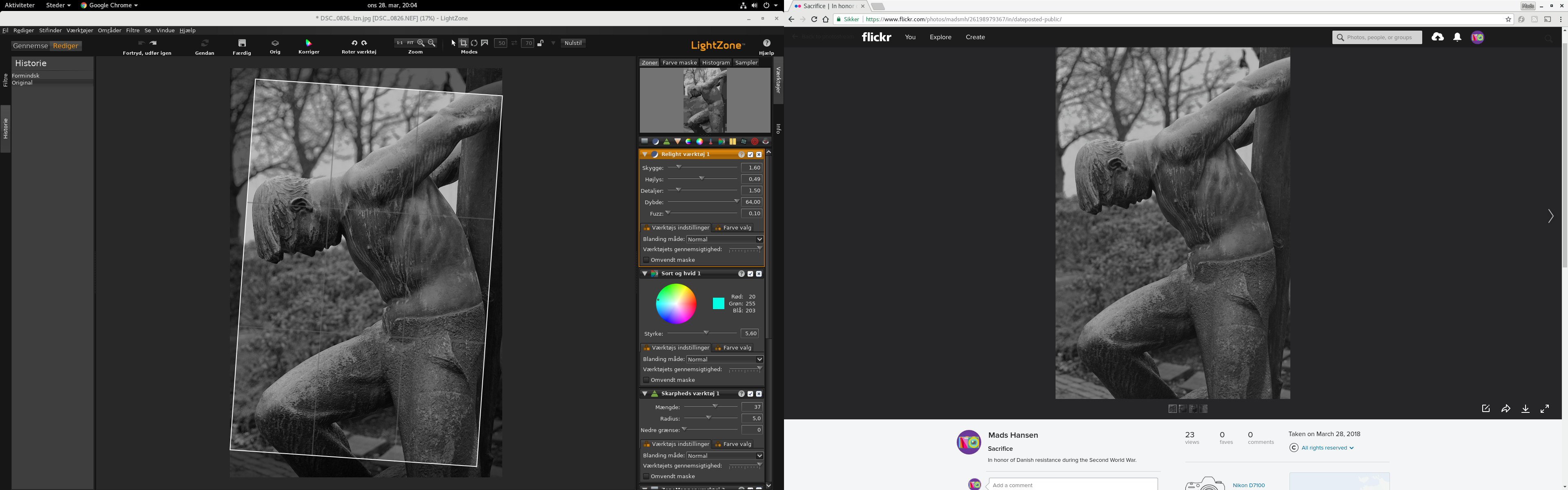Collapse the Skarpheds værktøj 1 panel
This screenshot has width=1568, height=490.
coord(645,394)
